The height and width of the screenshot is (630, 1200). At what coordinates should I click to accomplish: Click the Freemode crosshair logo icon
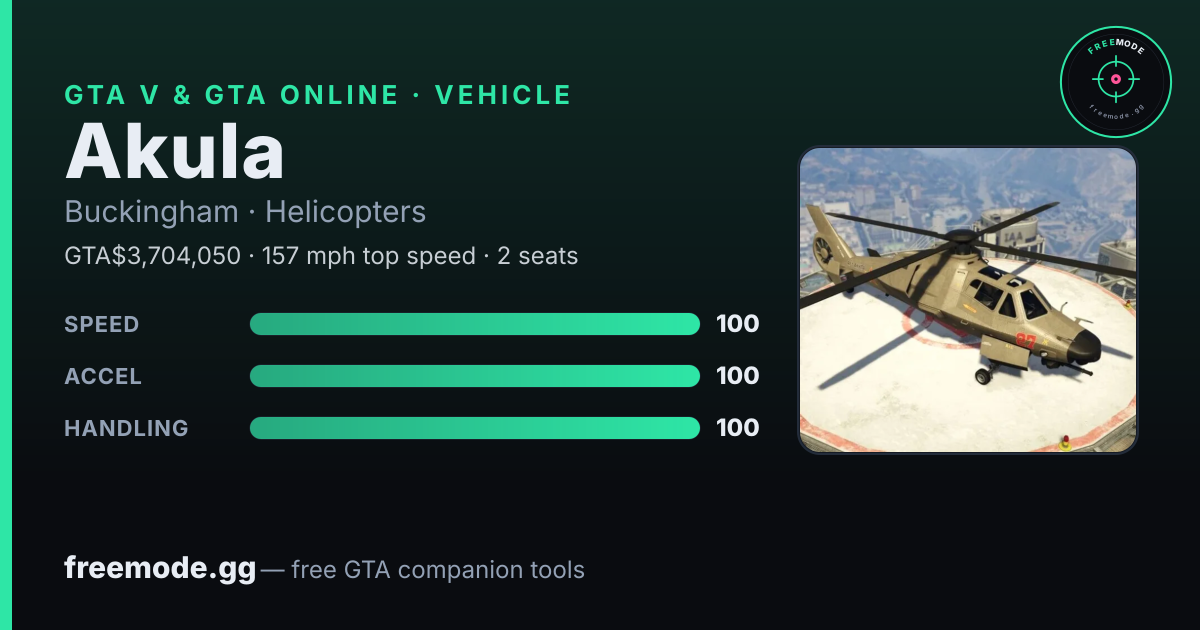1116,81
